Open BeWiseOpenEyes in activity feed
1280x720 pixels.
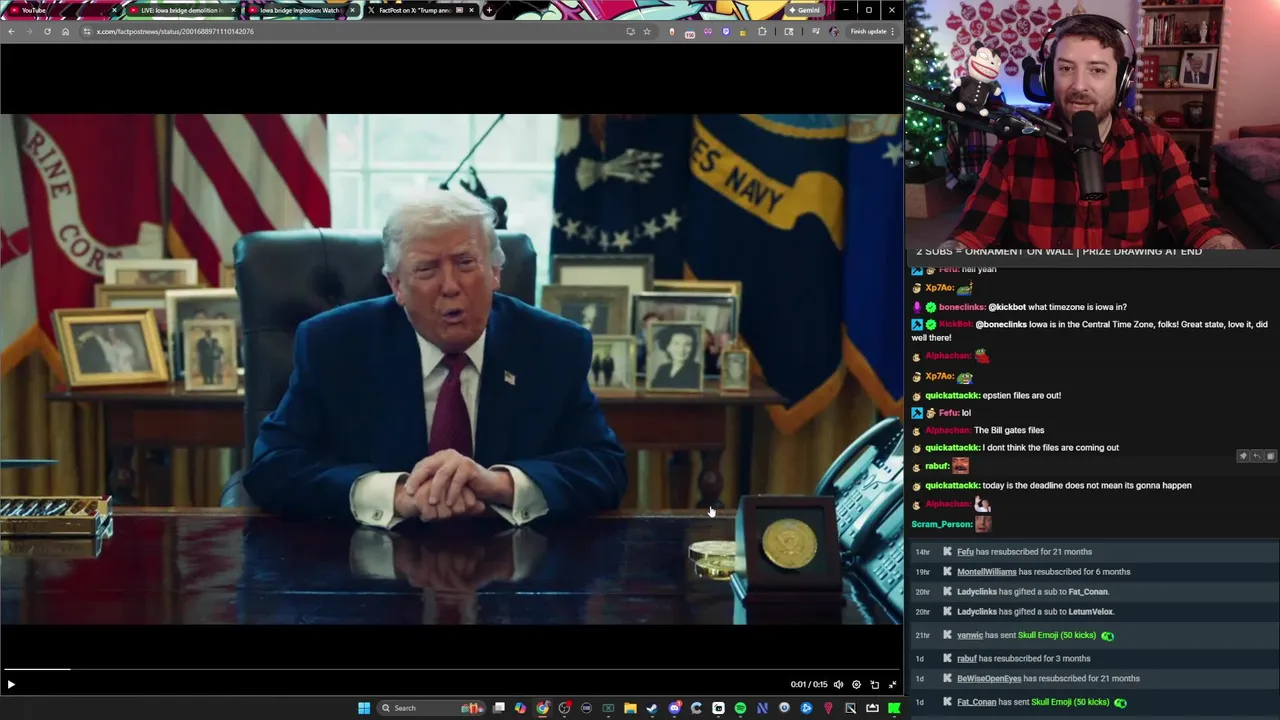(989, 678)
